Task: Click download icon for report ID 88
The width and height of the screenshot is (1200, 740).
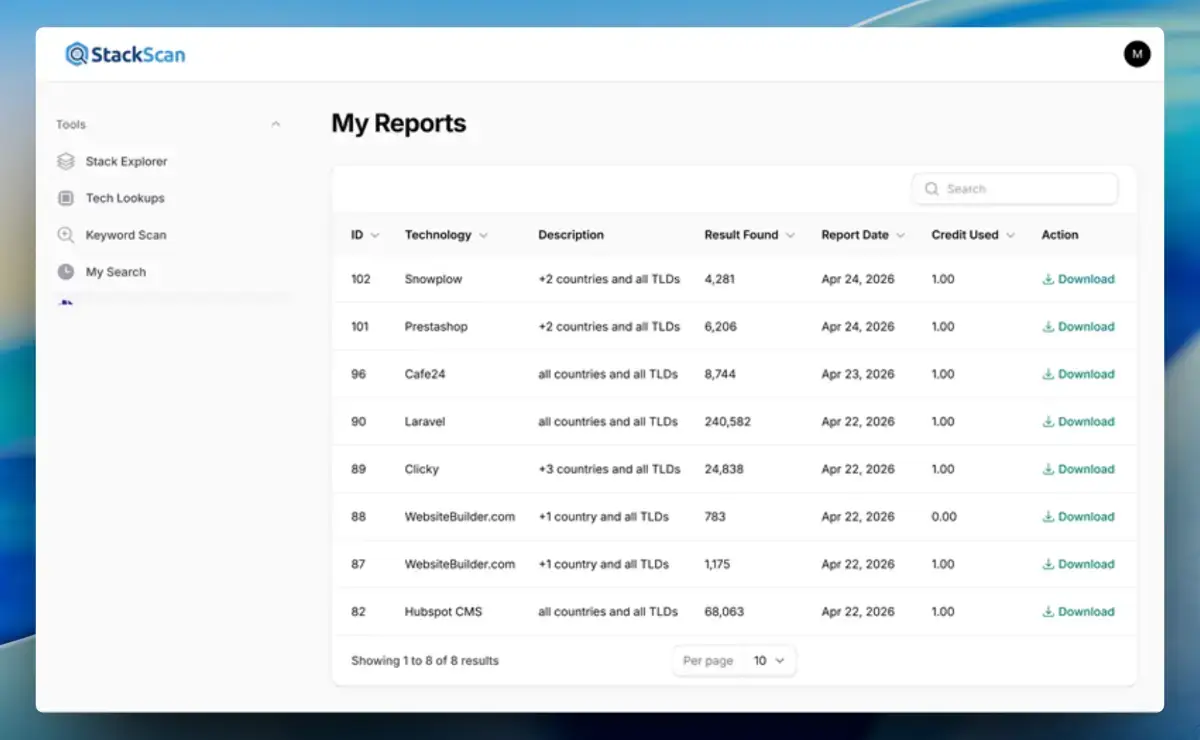Action: [1048, 517]
